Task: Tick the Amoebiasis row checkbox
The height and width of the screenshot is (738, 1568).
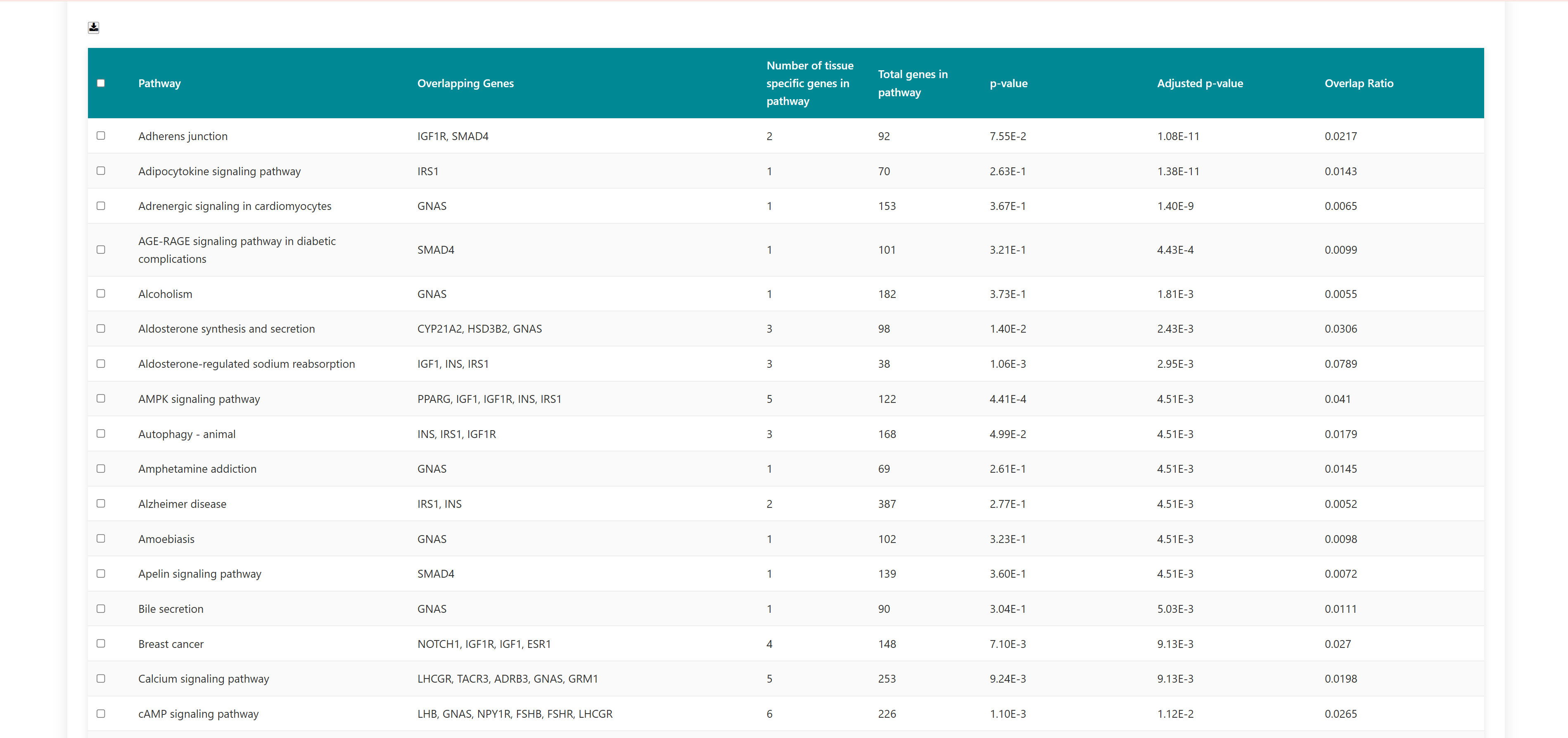Action: 101,539
